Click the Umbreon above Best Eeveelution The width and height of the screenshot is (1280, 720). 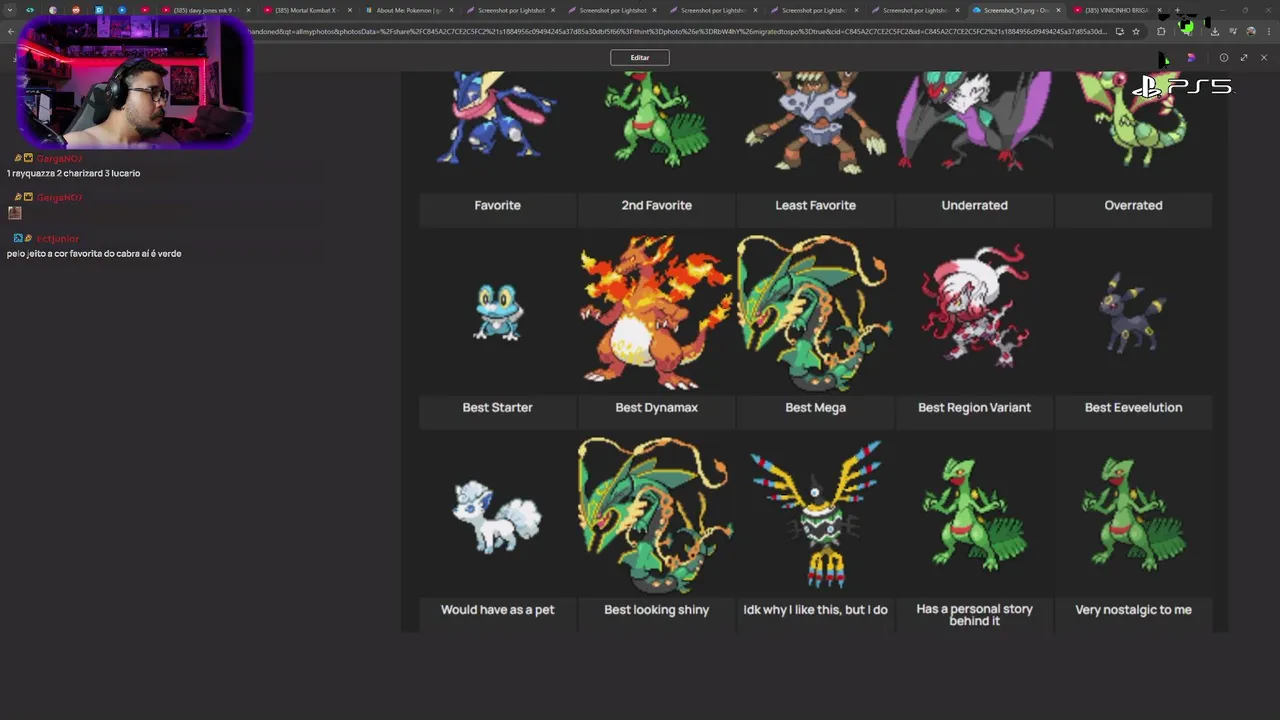(x=1133, y=312)
